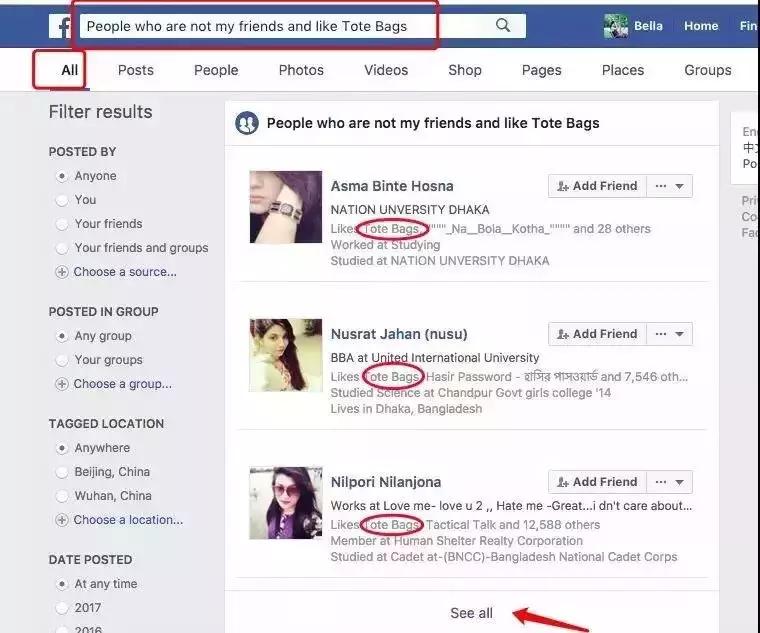Screen dimensions: 760x633
Task: Expand dropdown arrow for Asma Binte Hosna
Action: click(x=680, y=187)
